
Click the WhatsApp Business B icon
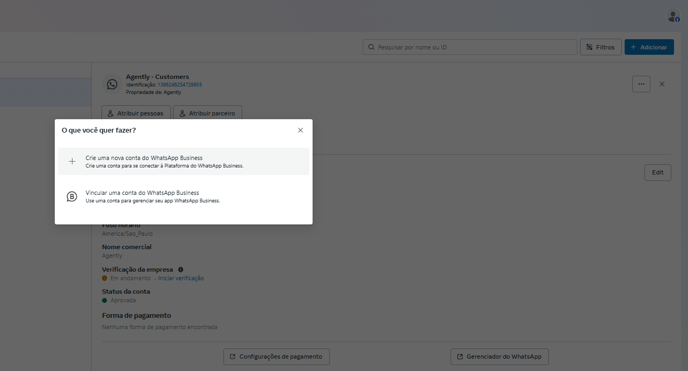click(x=72, y=196)
